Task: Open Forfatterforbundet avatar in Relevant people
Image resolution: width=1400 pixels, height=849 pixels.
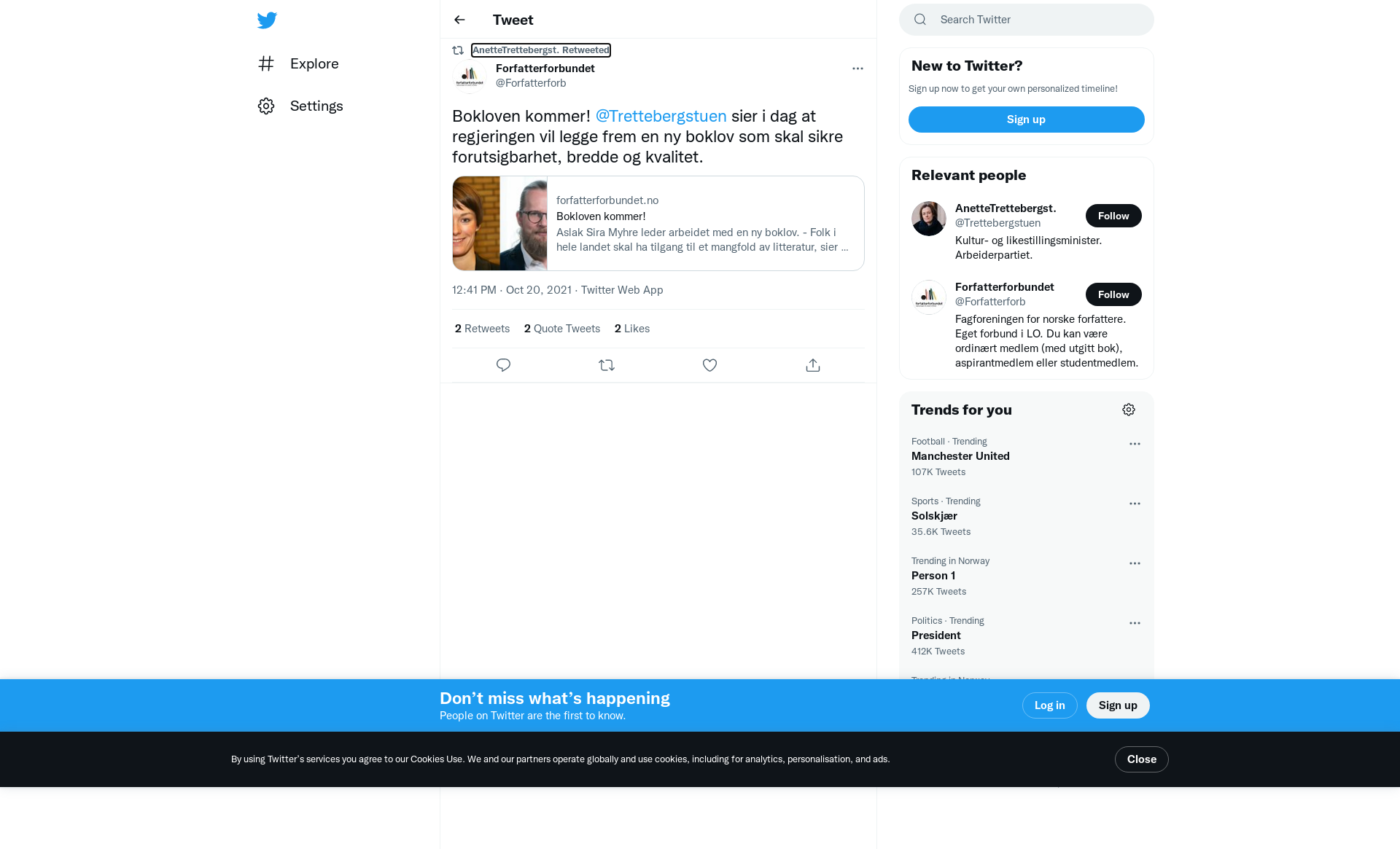Action: (x=929, y=297)
